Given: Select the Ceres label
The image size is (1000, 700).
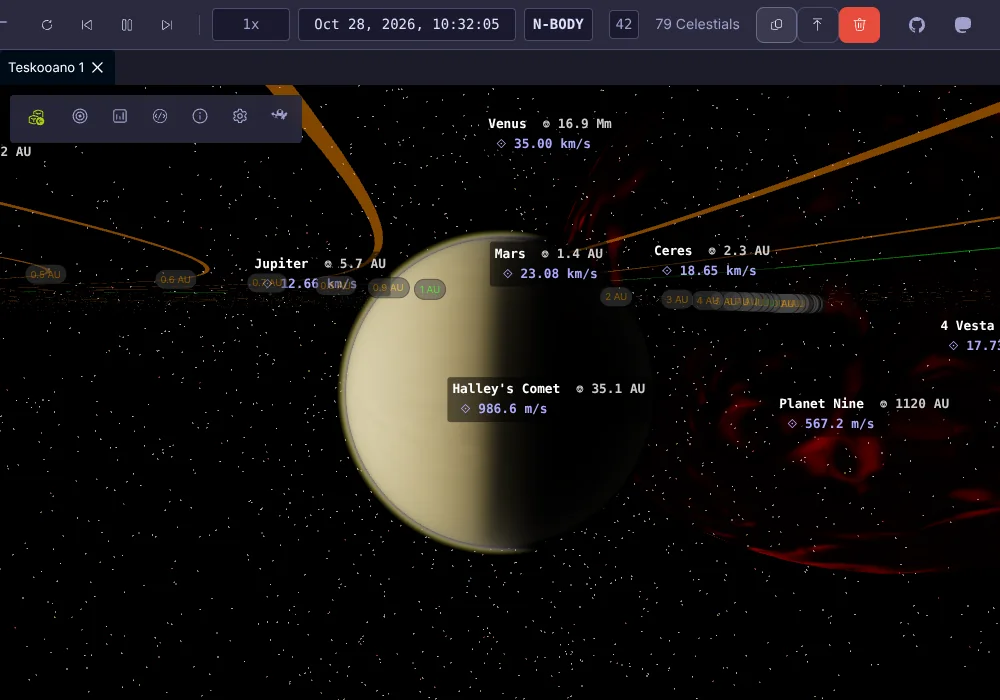Looking at the screenshot, I should pyautogui.click(x=673, y=251).
